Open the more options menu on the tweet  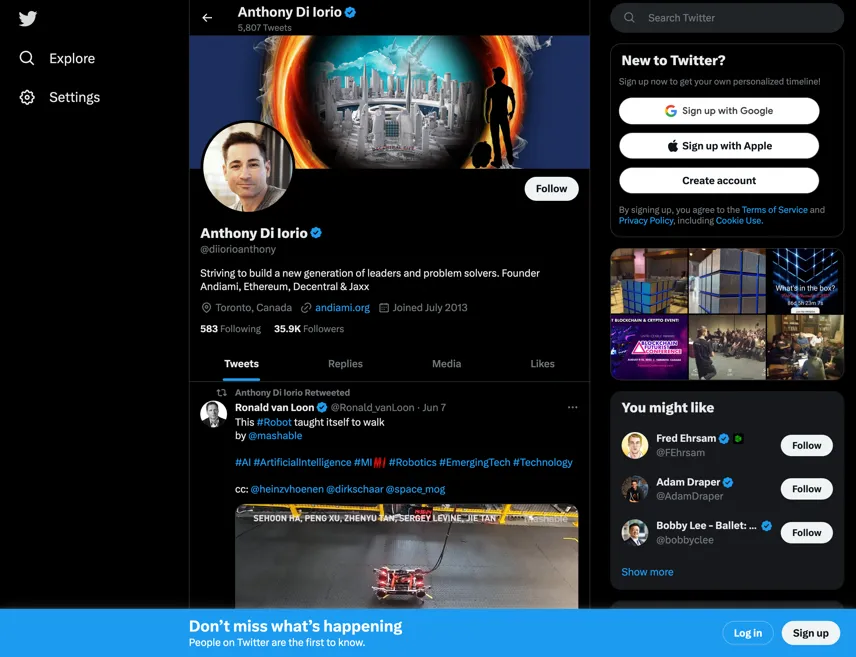click(572, 407)
